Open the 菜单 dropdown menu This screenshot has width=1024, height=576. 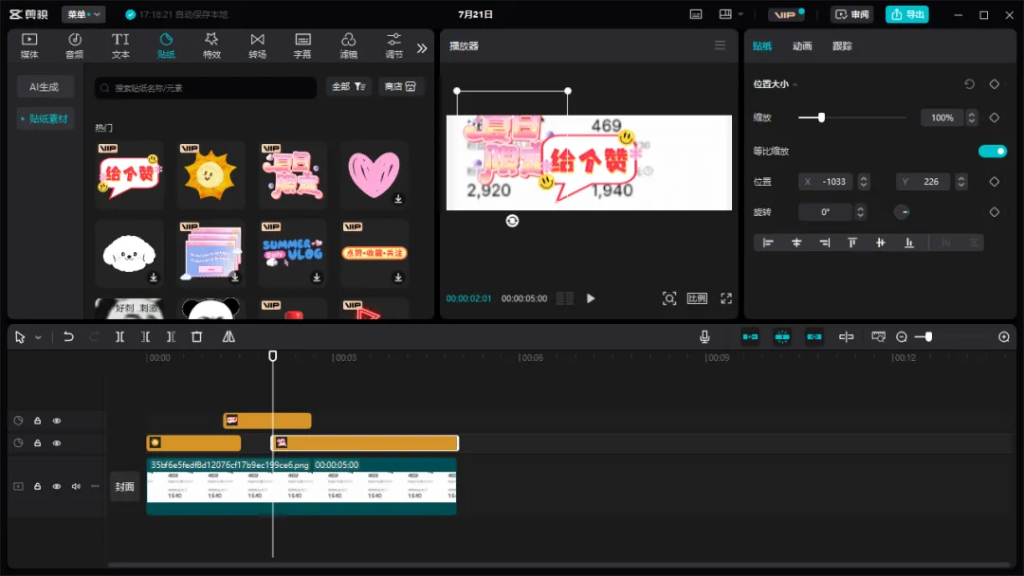(84, 14)
